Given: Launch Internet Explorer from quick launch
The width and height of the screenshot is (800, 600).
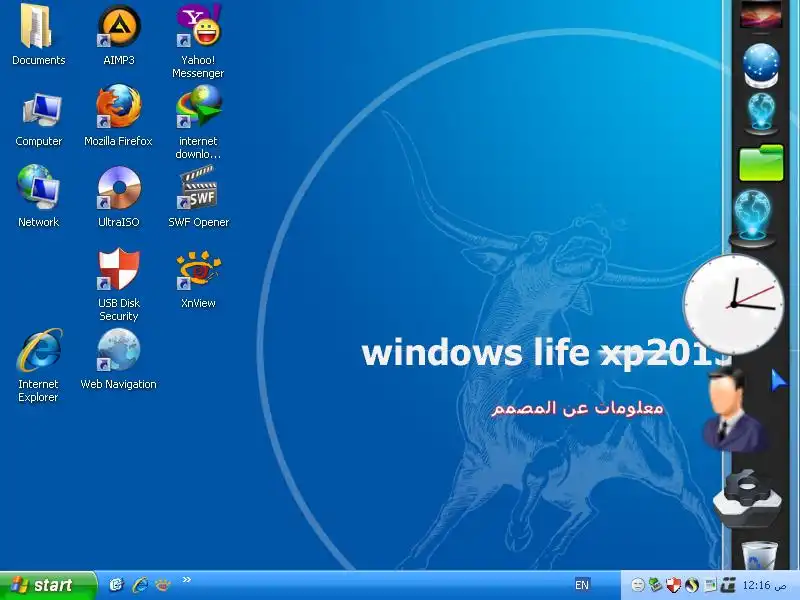Looking at the screenshot, I should click(140, 585).
